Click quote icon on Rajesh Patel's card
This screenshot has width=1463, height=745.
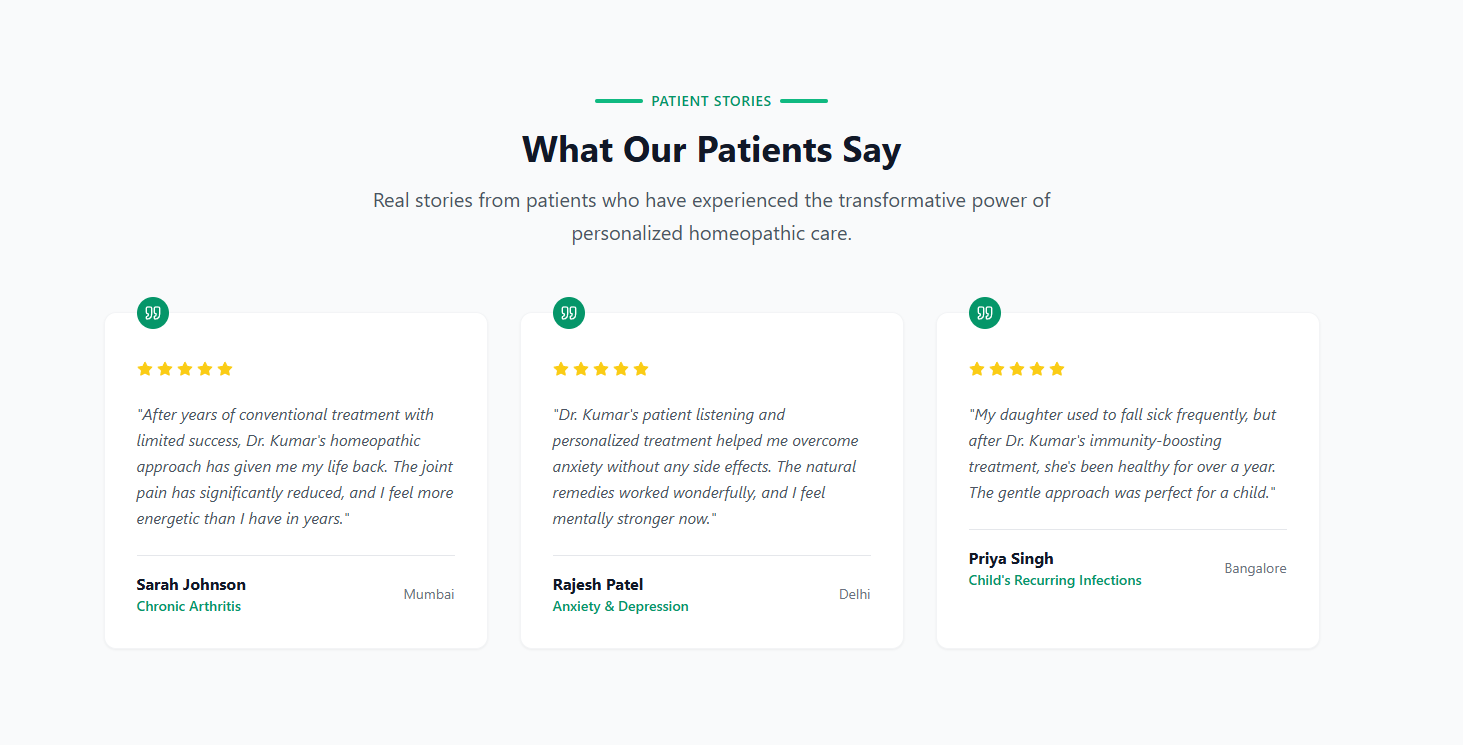coord(569,313)
